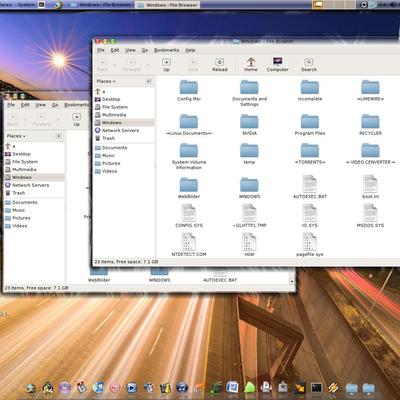Open Computer from the front window toolbar
This screenshot has height=400, width=400.
point(277,65)
